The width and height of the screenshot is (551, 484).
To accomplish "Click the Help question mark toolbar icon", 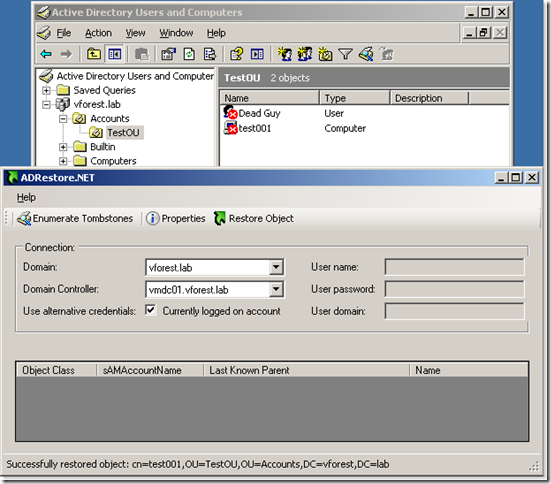I will coord(236,54).
